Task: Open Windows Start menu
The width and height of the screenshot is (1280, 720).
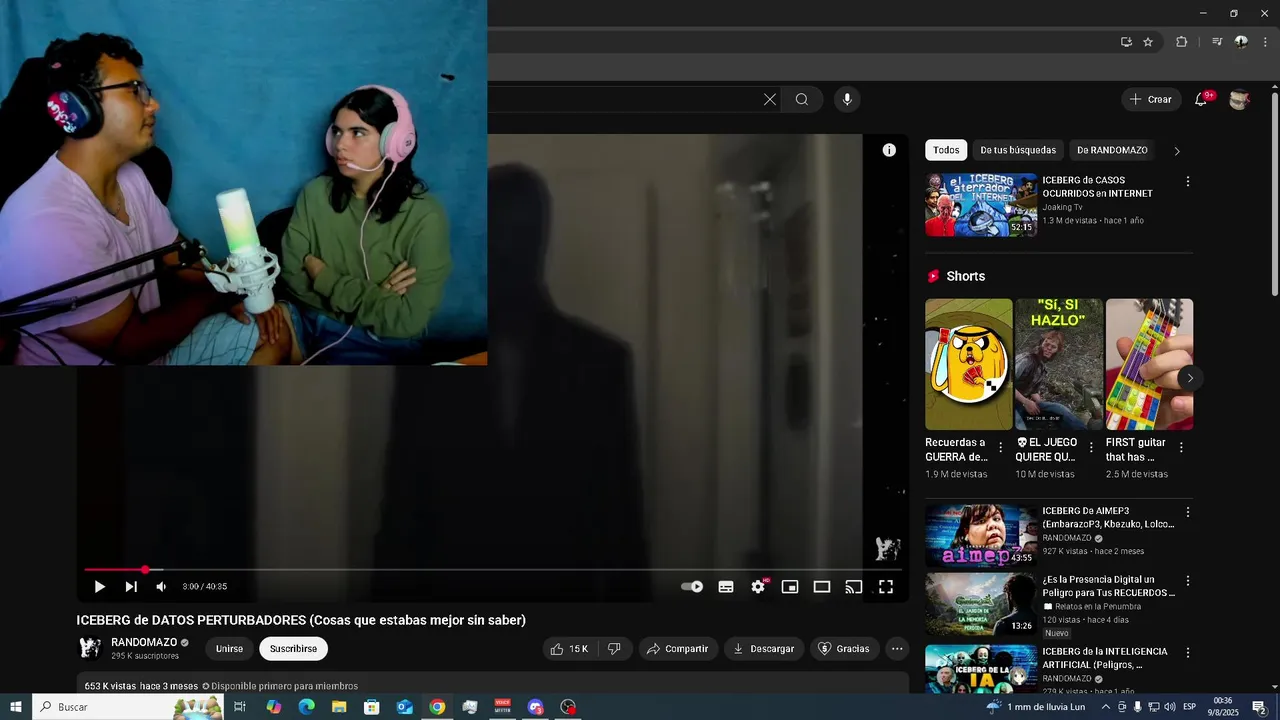Action: [16, 707]
